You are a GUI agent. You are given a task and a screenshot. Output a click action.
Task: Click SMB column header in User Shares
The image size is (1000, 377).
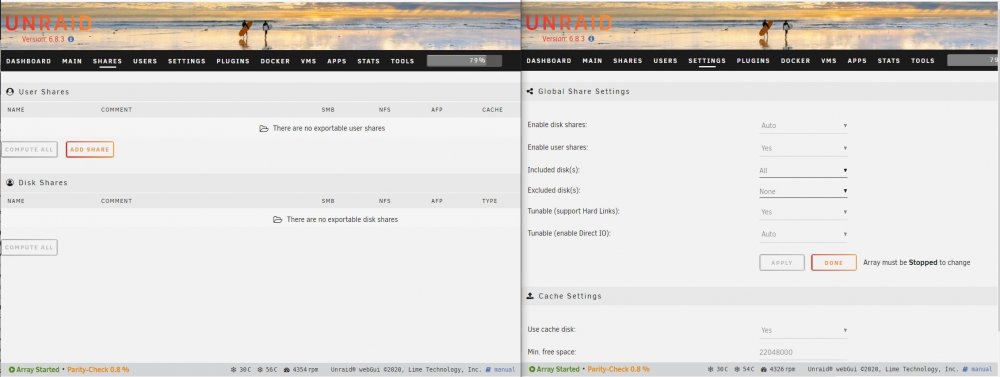point(328,110)
